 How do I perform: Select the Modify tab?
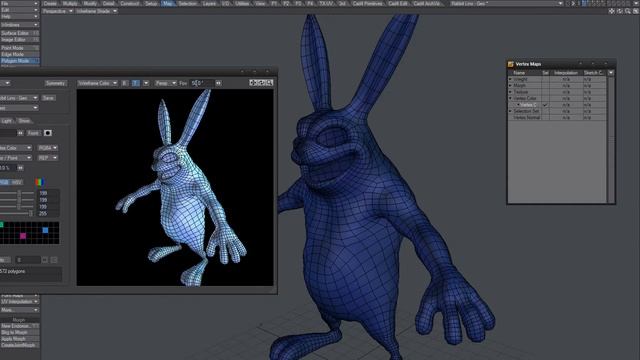click(90, 3)
